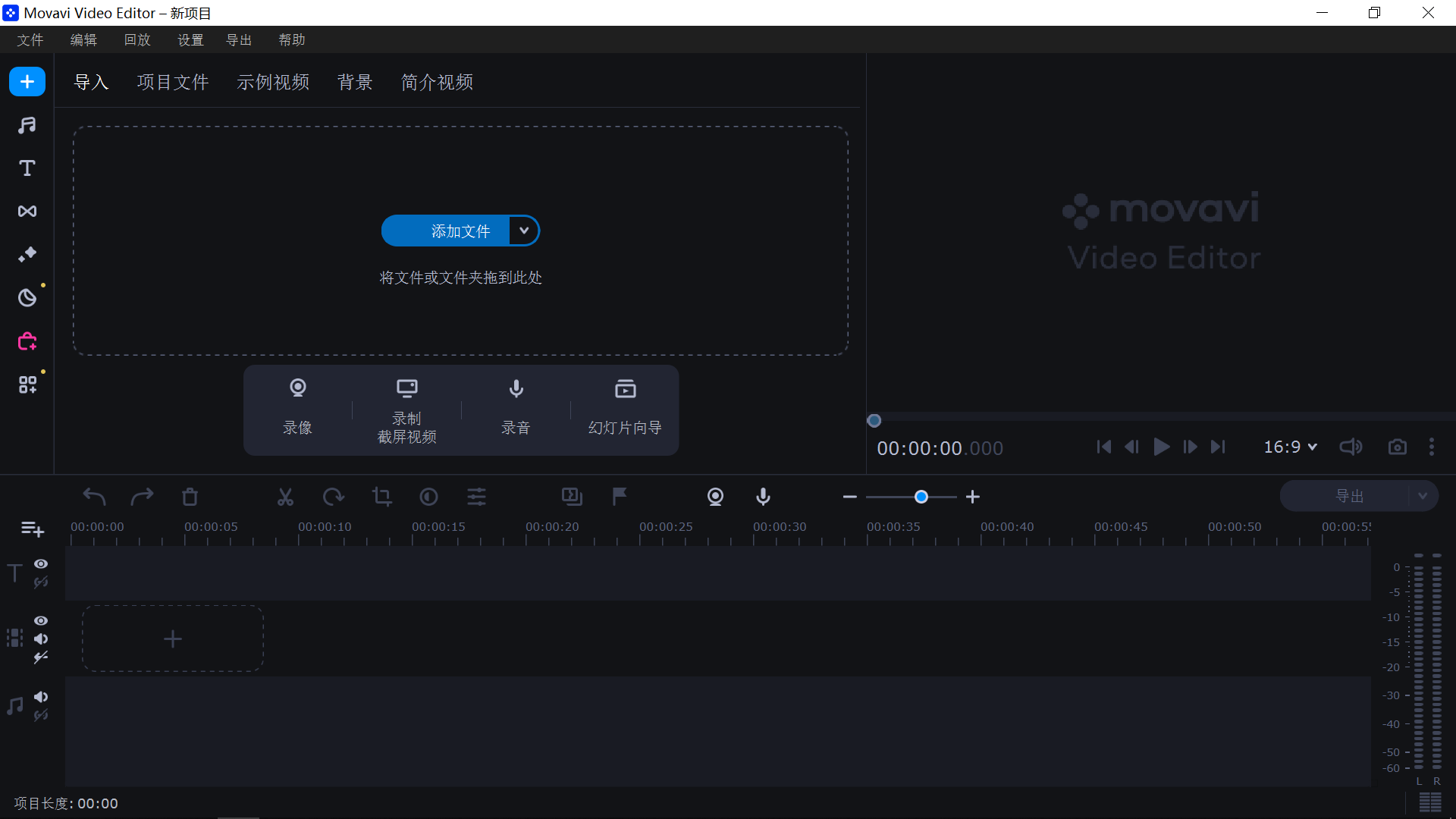
Task: Toggle the video track link icon
Action: 41,657
